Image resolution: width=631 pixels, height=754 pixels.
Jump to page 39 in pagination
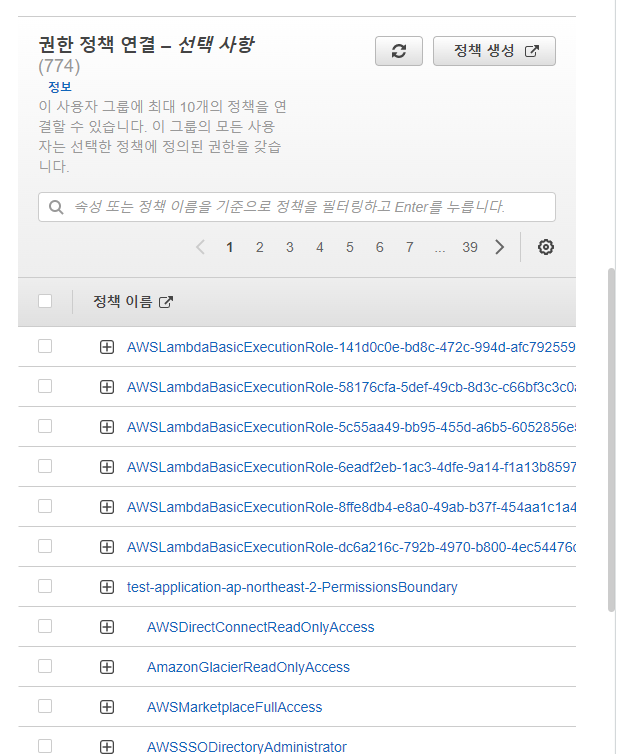(470, 247)
